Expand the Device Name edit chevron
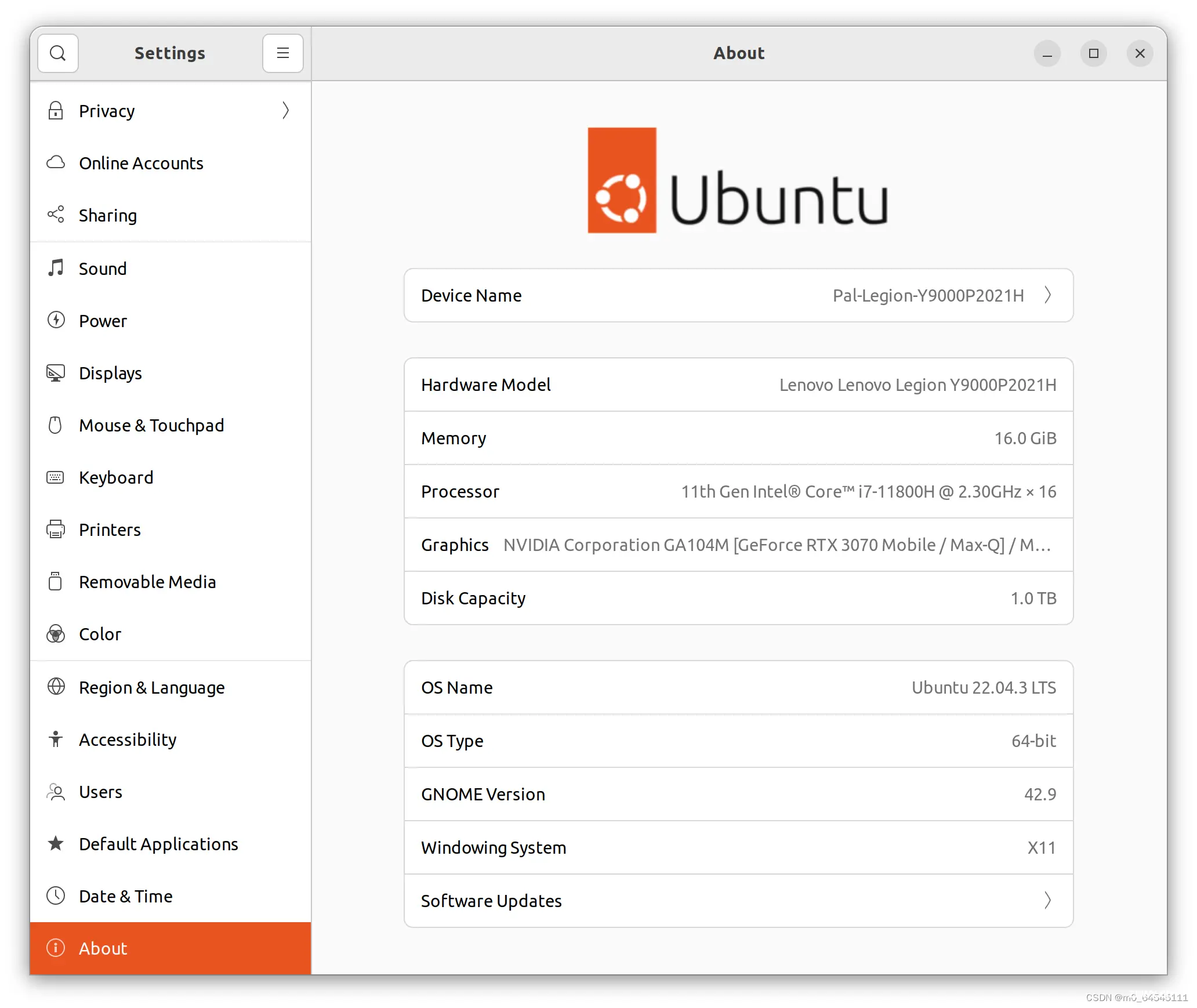1197x1008 pixels. (1050, 295)
